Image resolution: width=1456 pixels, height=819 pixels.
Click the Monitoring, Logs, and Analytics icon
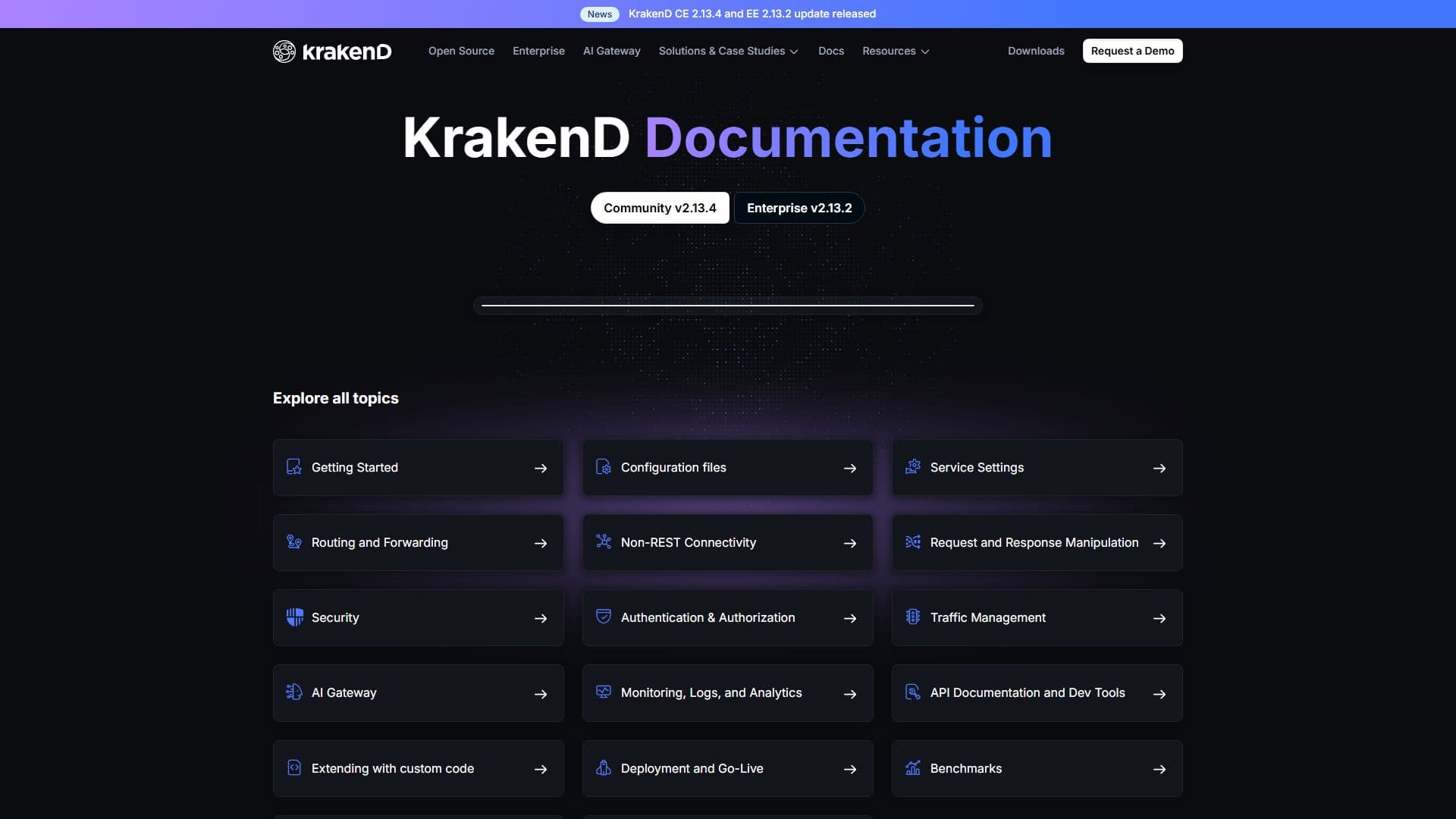[x=604, y=692]
